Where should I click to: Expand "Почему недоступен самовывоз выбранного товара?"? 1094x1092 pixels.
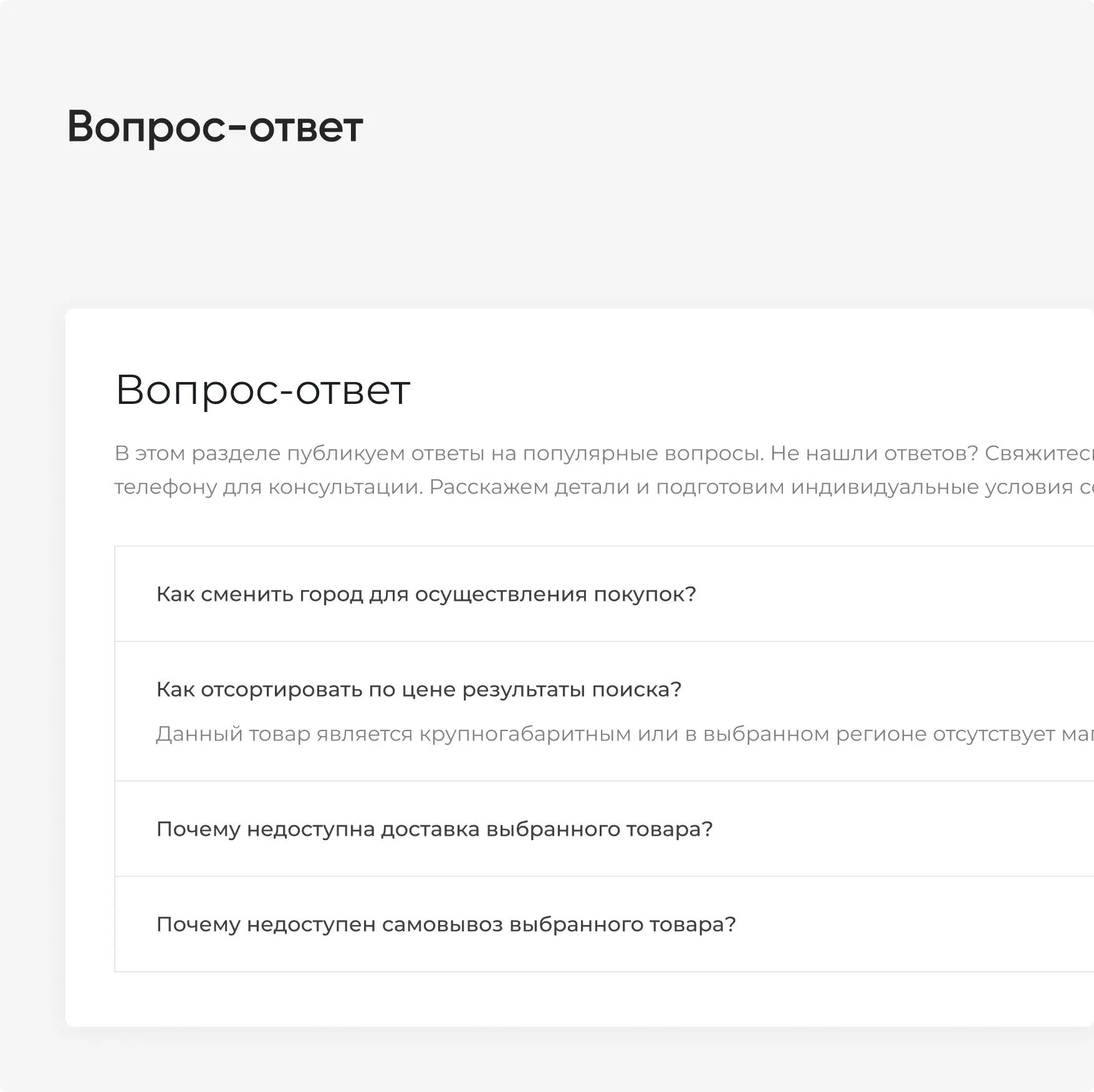446,925
